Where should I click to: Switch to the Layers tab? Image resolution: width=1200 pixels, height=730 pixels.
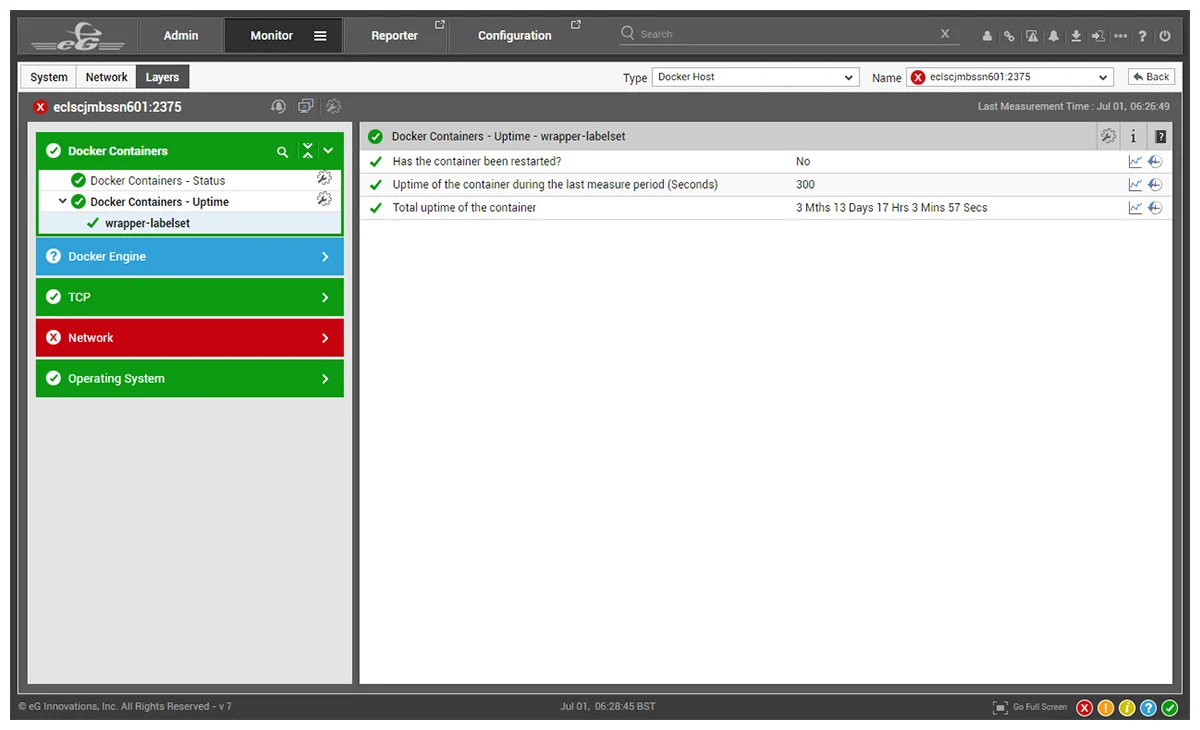tap(162, 77)
